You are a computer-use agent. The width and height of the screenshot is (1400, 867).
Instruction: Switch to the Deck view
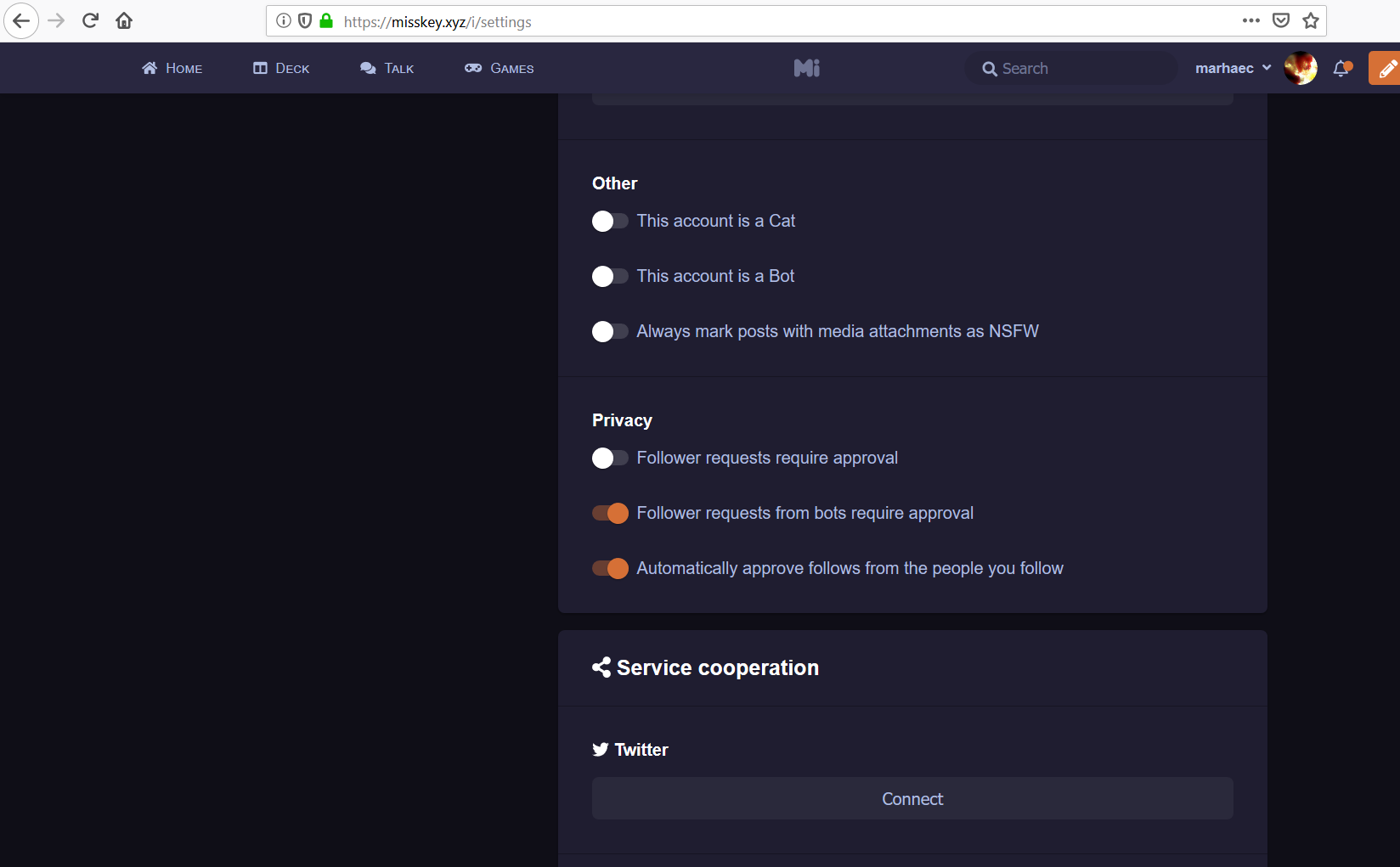tap(280, 68)
